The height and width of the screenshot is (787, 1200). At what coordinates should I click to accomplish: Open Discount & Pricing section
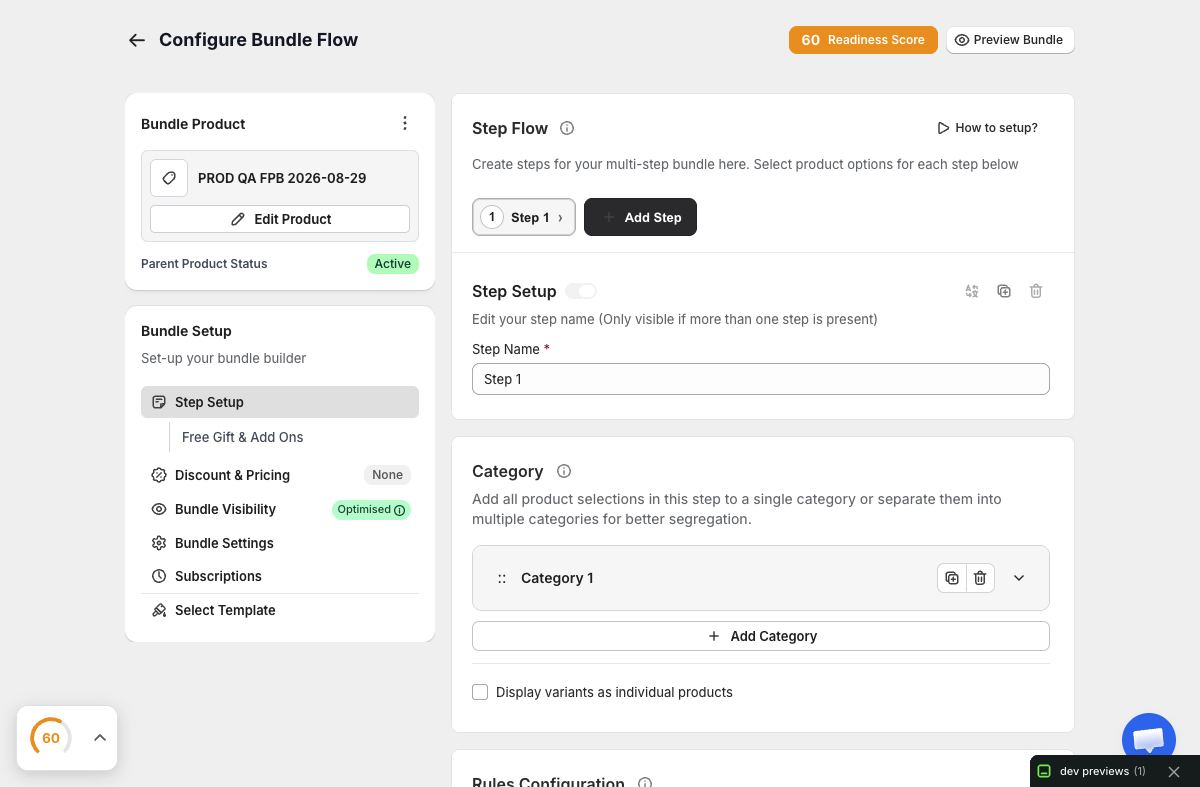click(232, 475)
